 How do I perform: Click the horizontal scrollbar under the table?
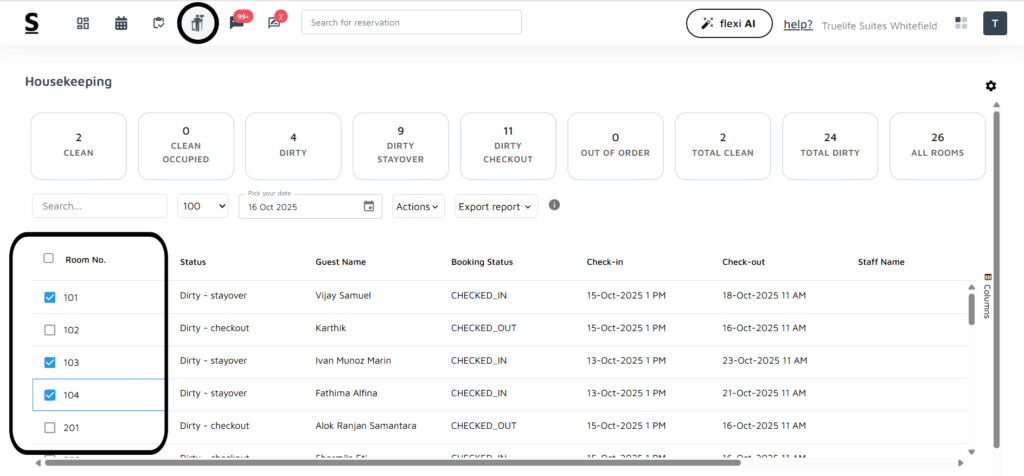390,463
